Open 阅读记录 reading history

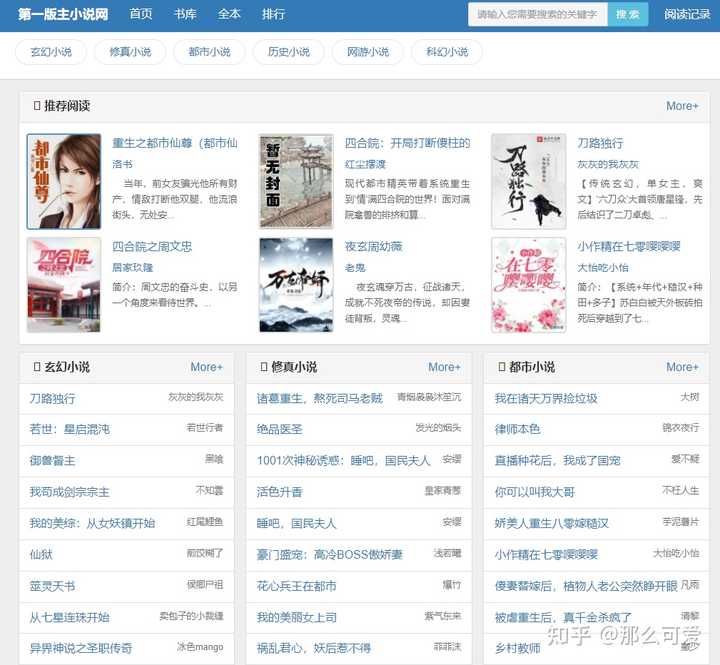687,14
